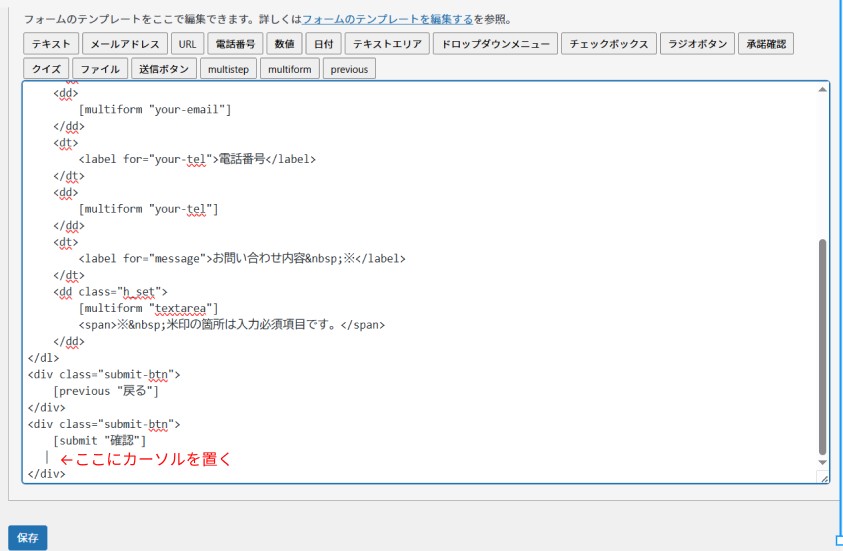Add a 電話番号 field tag
The width and height of the screenshot is (843, 551).
click(235, 44)
